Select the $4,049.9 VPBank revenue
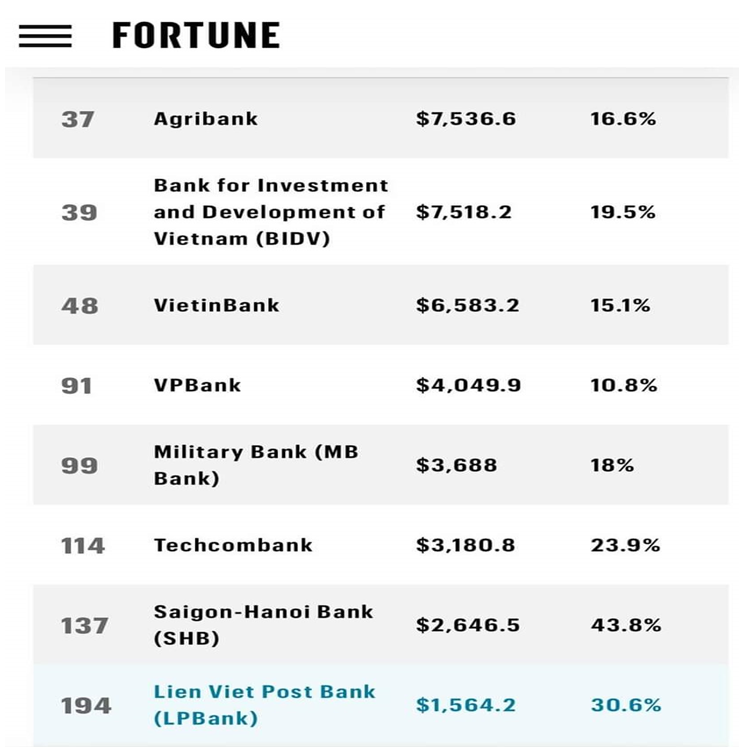Image resolution: width=739 pixels, height=755 pixels. tap(468, 385)
